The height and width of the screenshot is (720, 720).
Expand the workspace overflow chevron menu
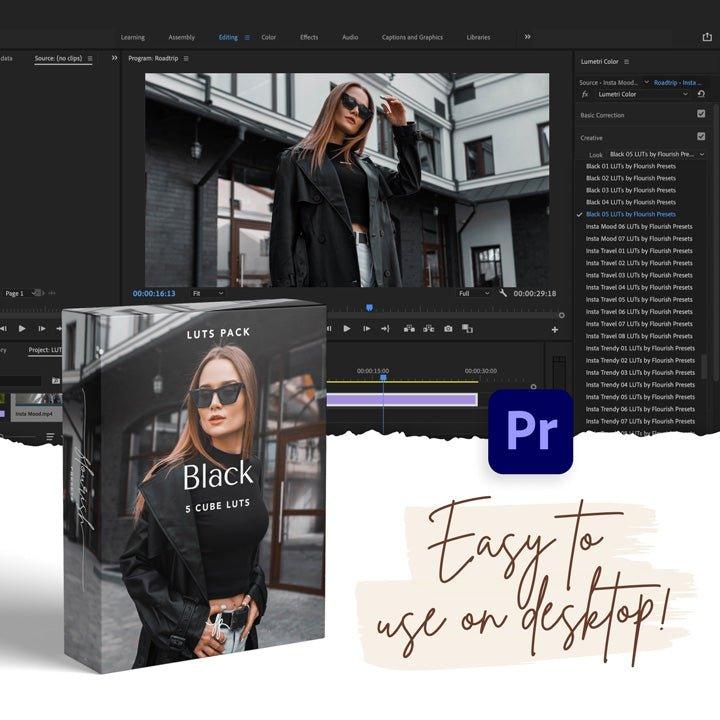point(527,37)
